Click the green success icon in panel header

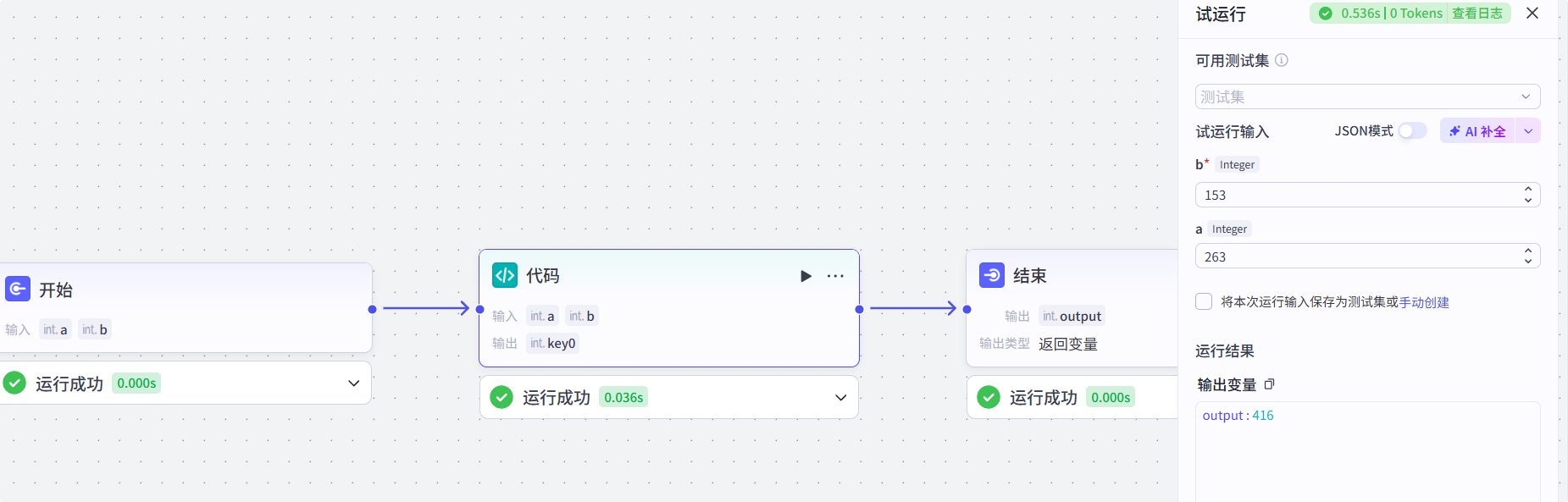(x=1326, y=13)
